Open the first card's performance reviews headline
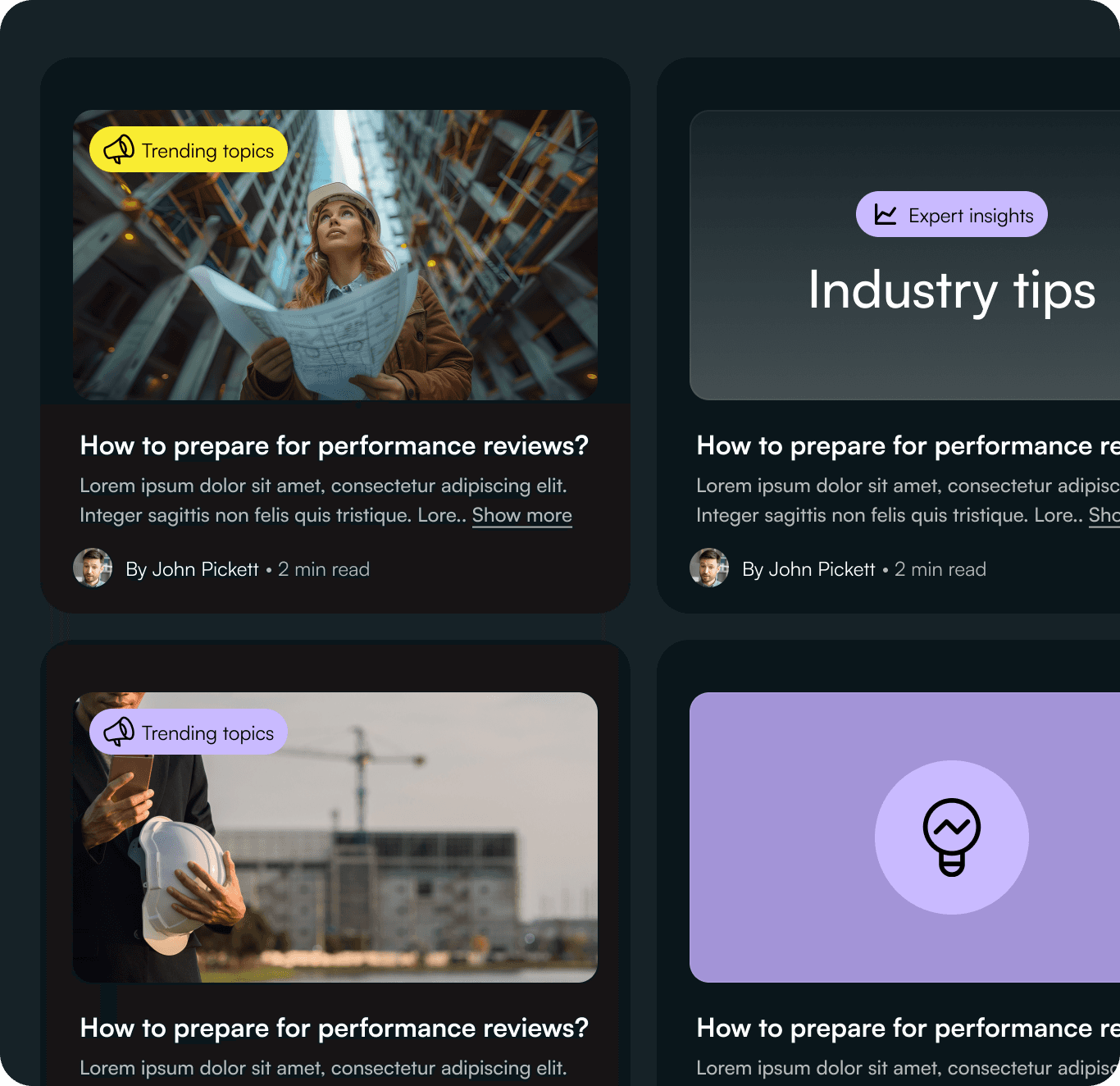The image size is (1120, 1086). coord(335,445)
